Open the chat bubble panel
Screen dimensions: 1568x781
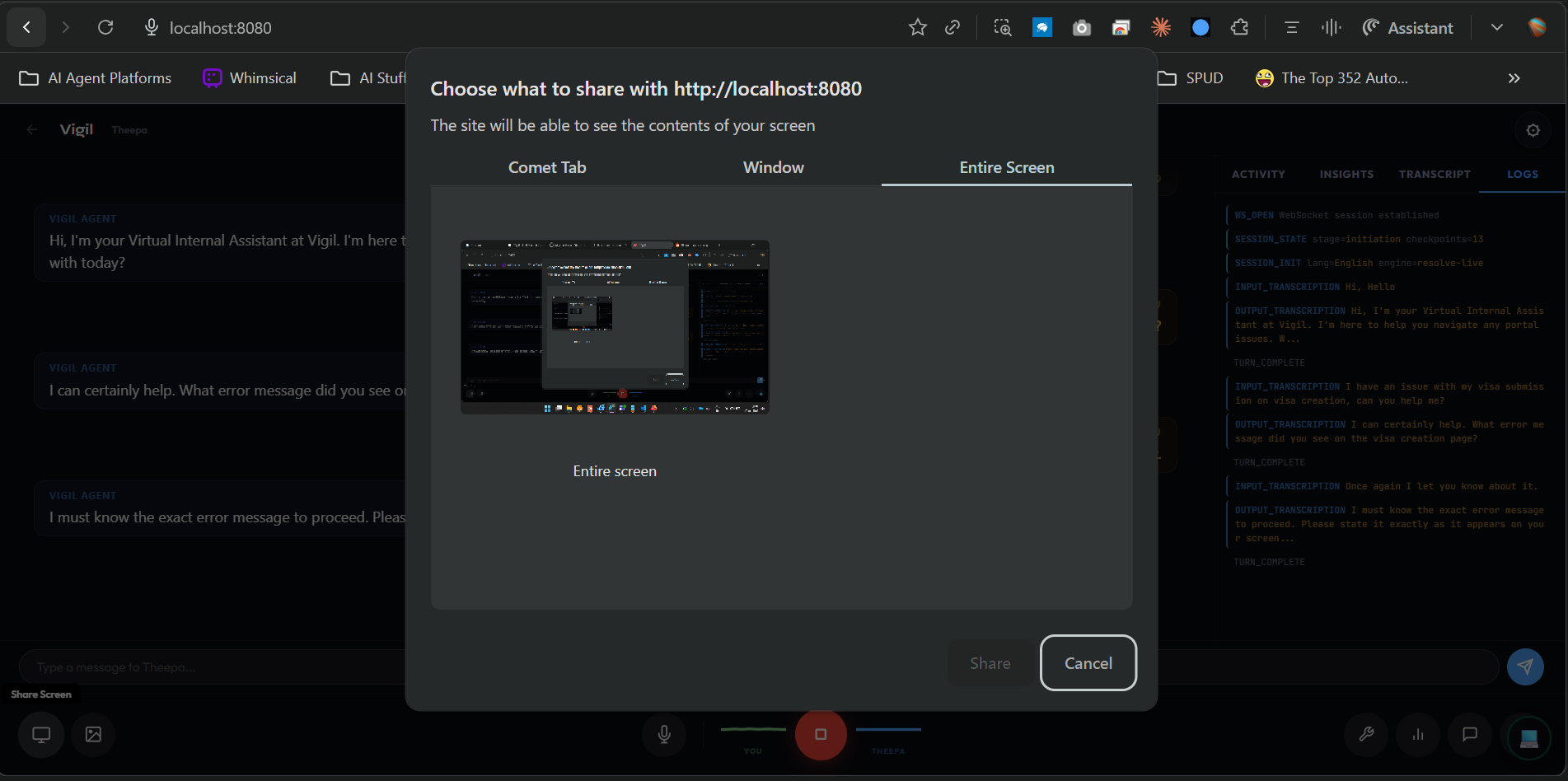1470,735
